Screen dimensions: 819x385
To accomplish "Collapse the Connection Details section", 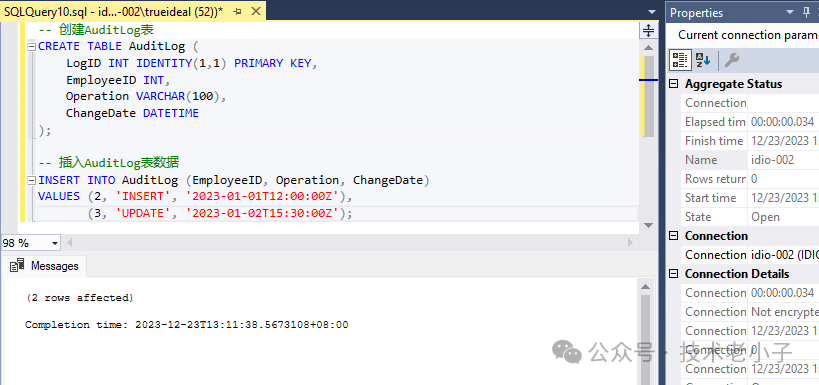I will tap(674, 274).
